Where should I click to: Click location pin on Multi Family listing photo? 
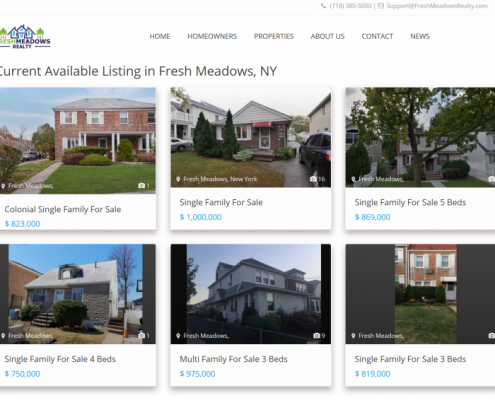(x=178, y=336)
